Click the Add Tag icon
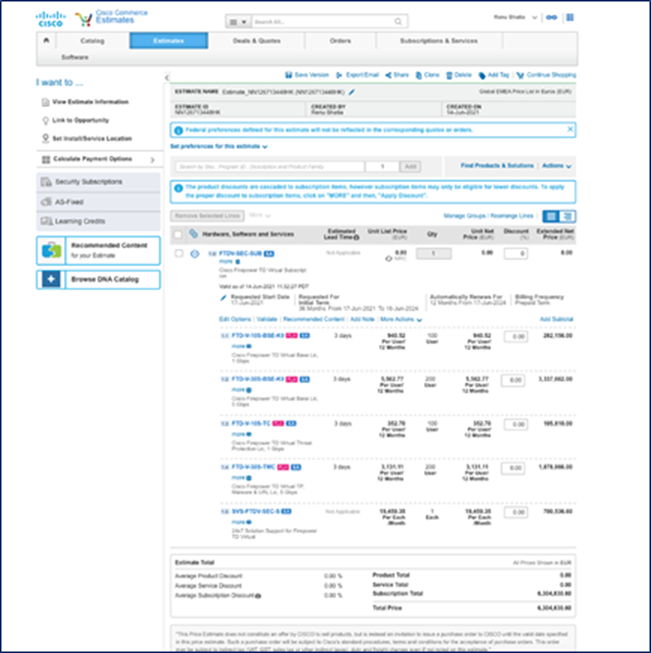651x653 pixels. 482,75
